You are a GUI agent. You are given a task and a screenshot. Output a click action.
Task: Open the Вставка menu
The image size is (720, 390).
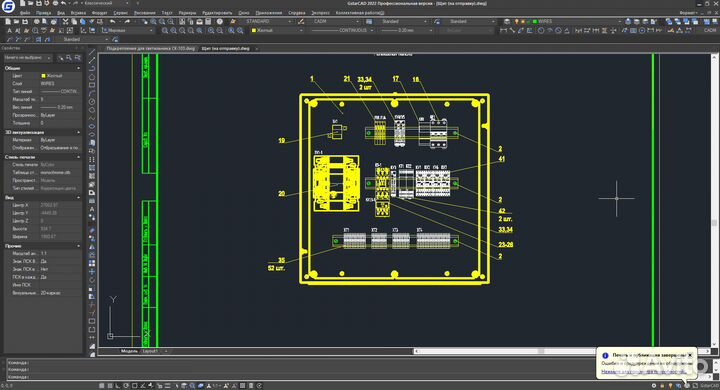point(79,13)
